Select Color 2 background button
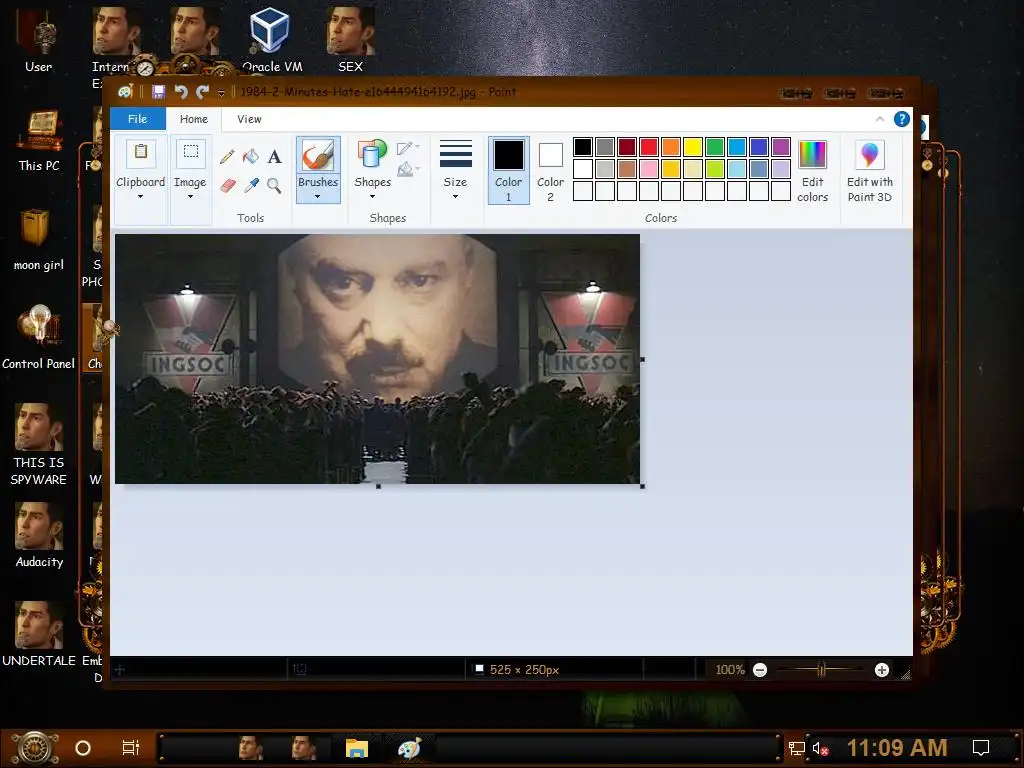This screenshot has width=1024, height=768. coord(551,170)
